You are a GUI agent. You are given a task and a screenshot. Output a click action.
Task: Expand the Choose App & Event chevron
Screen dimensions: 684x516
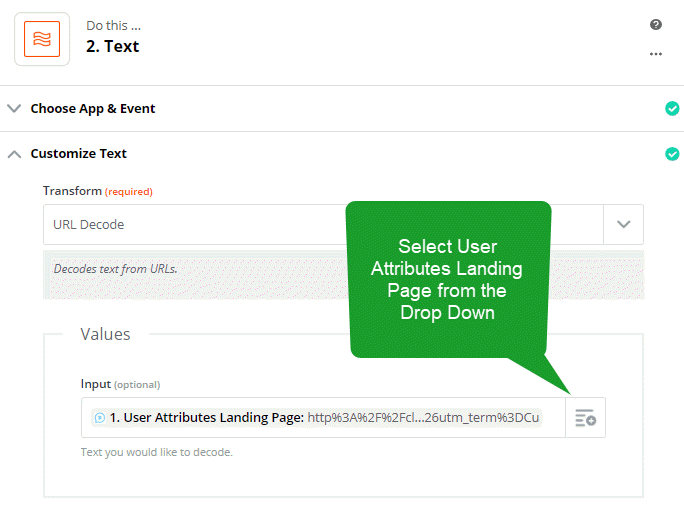point(14,108)
